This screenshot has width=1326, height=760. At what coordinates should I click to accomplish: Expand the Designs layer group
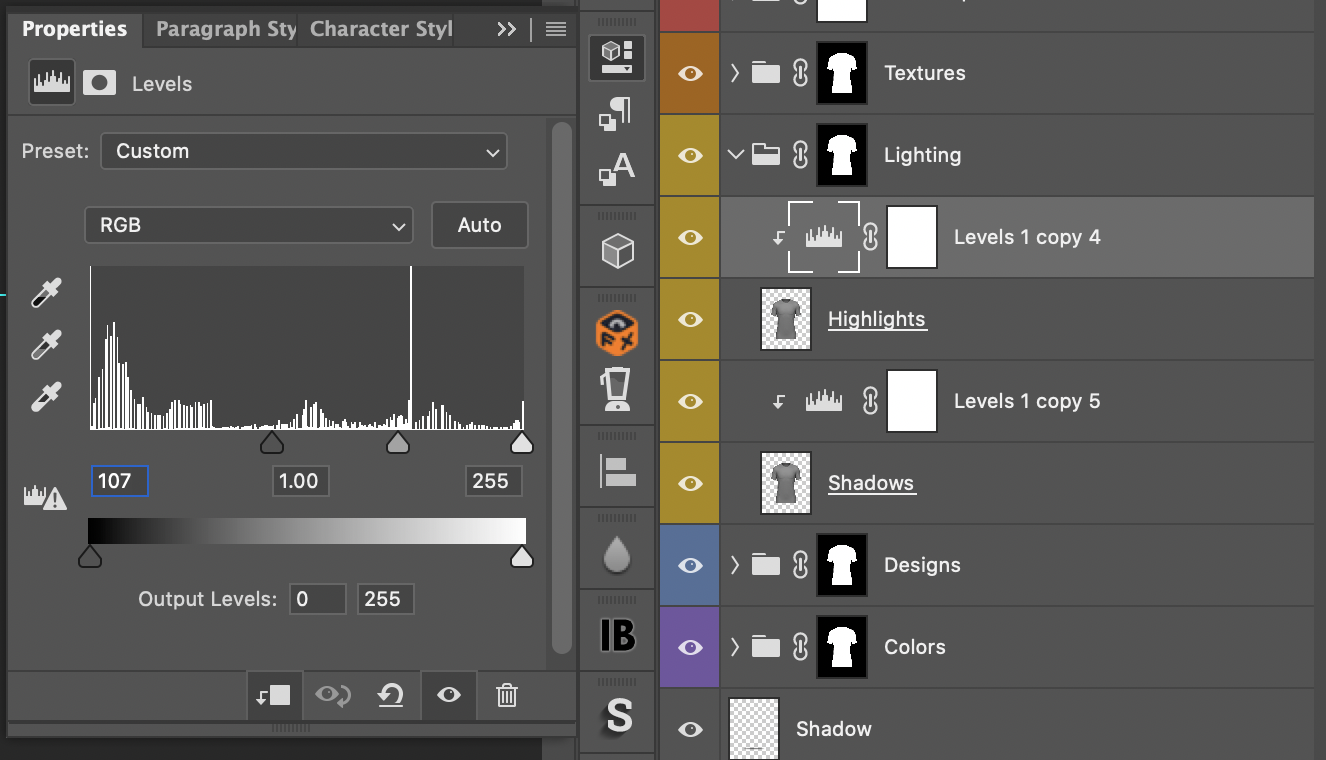[735, 565]
